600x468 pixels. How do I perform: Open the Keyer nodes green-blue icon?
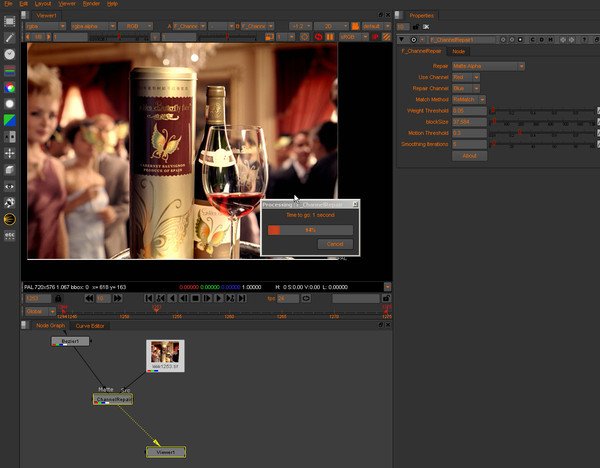[x=10, y=120]
